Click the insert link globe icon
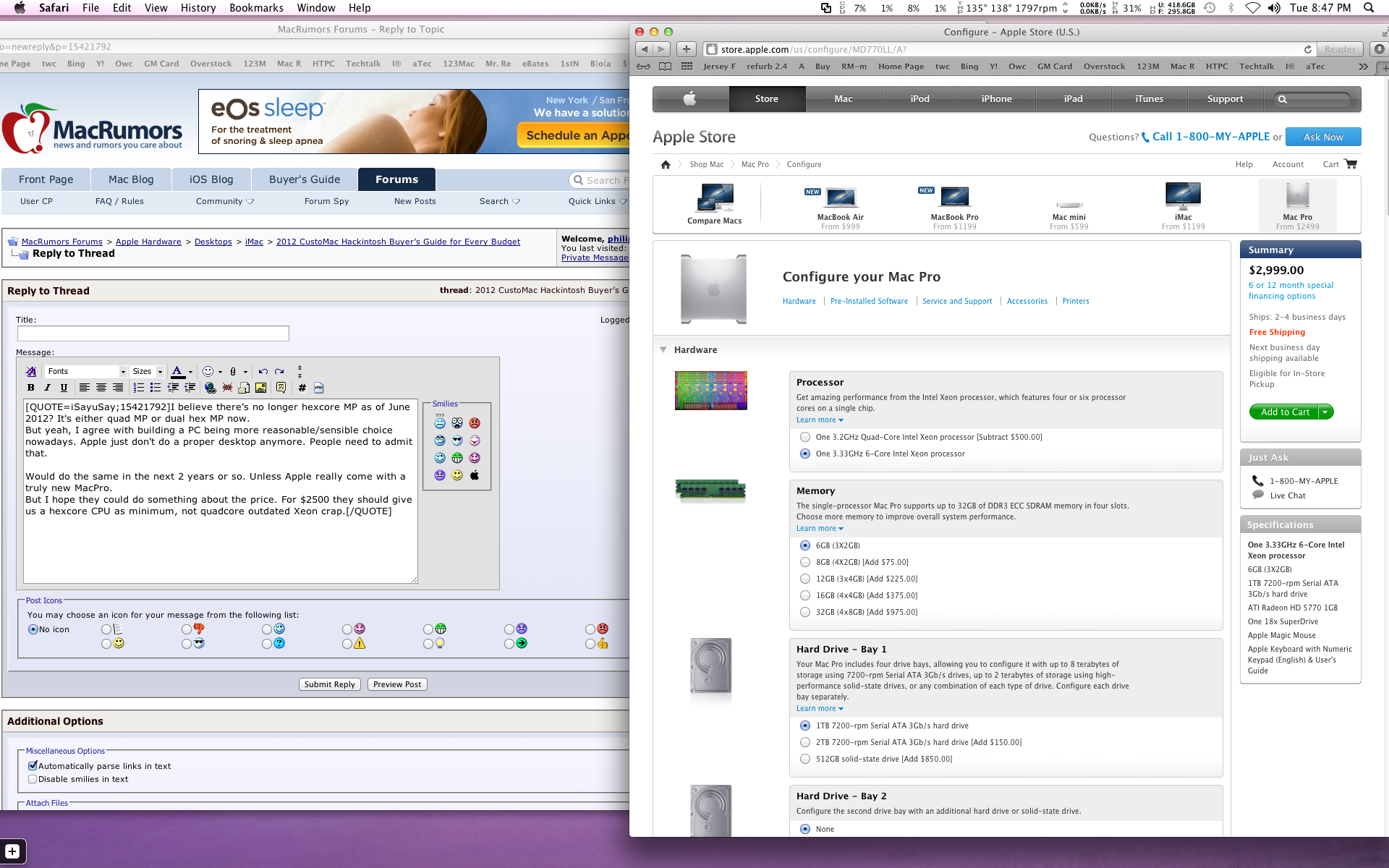The height and width of the screenshot is (868, 1389). 211,388
